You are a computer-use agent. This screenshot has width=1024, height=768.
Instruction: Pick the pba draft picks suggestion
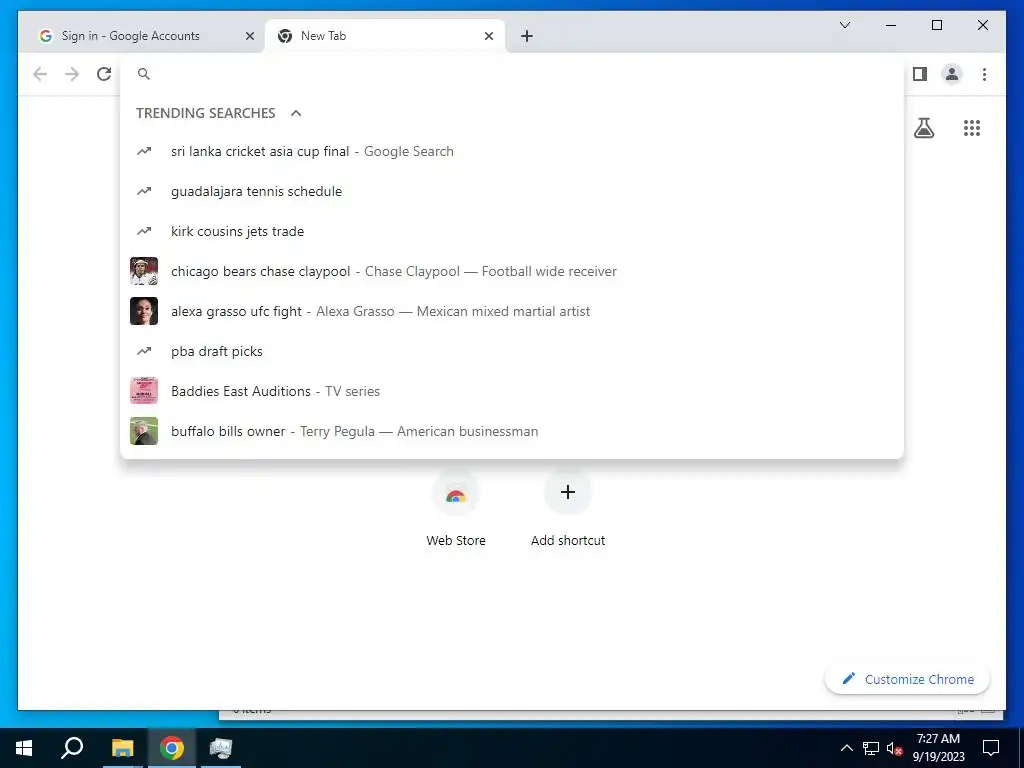512,351
